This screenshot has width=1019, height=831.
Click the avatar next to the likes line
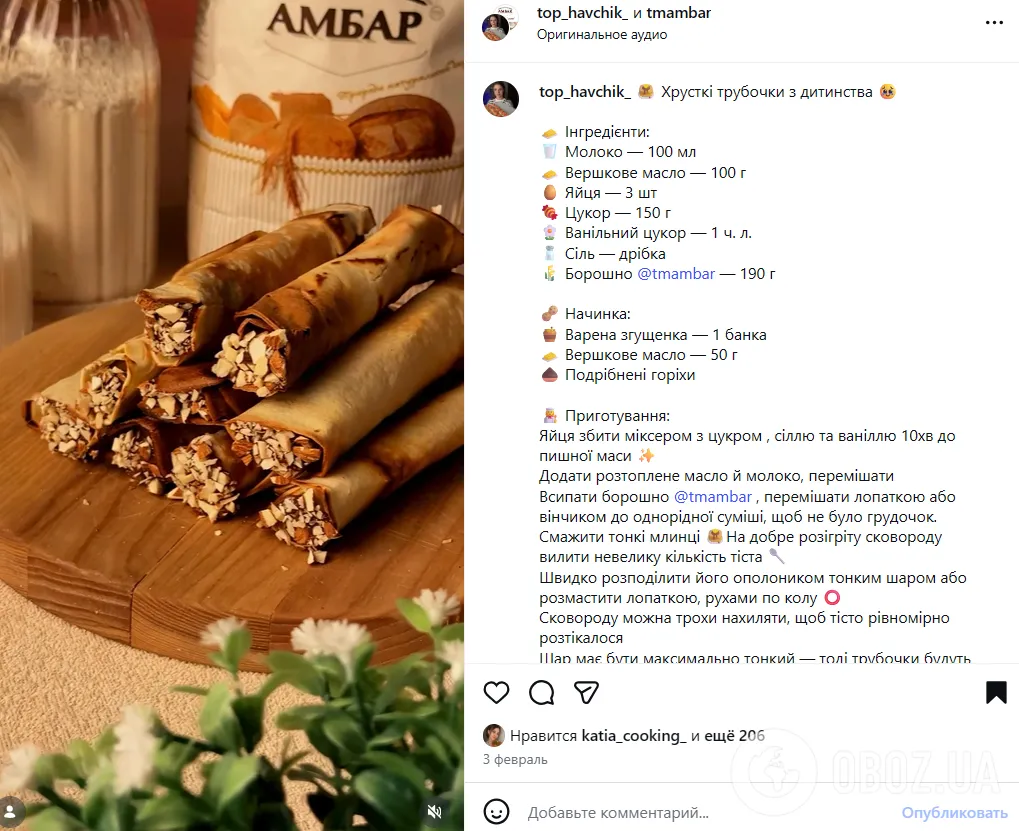[493, 735]
